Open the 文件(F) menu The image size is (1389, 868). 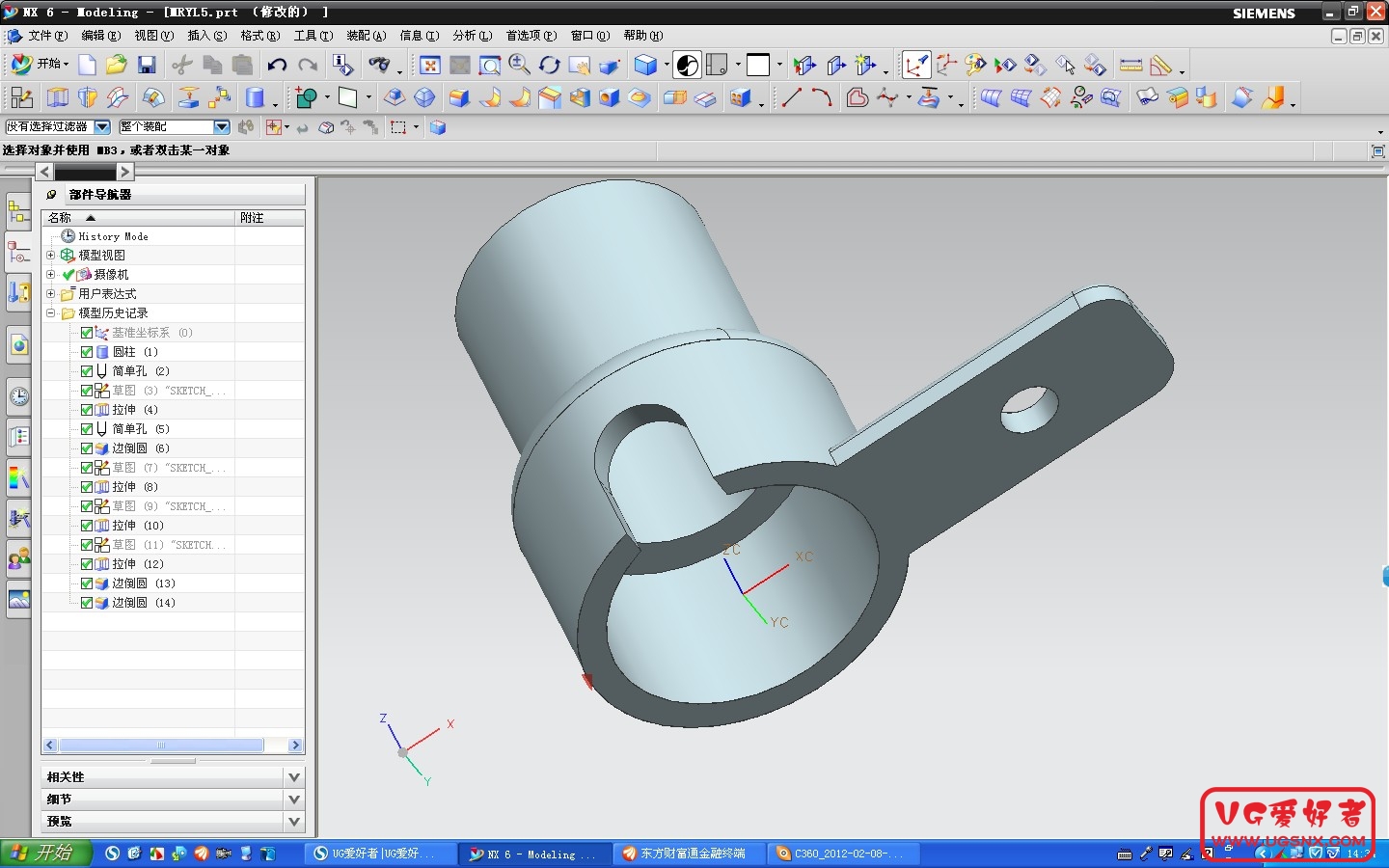coord(47,36)
